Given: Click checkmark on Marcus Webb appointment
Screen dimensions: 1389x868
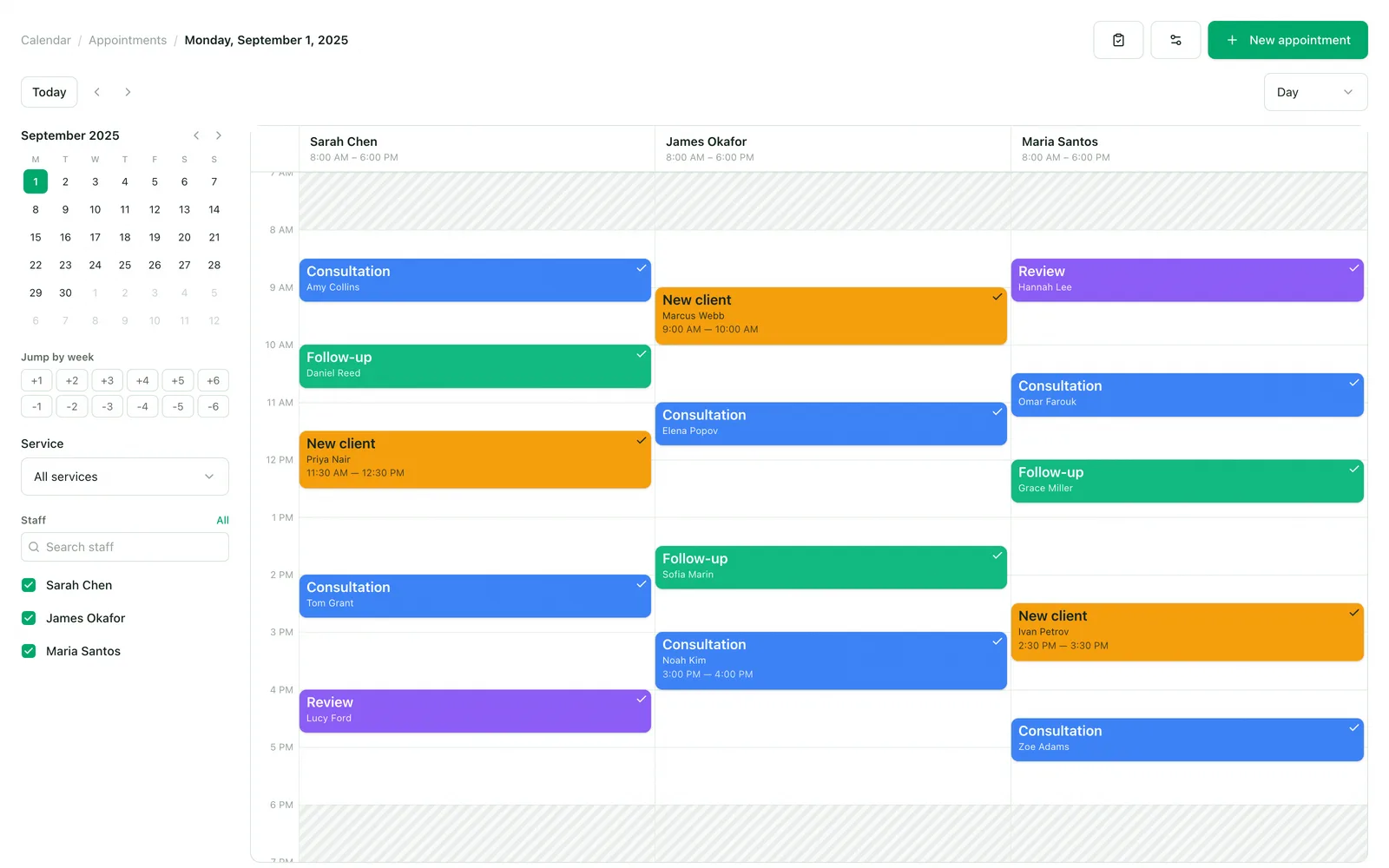Looking at the screenshot, I should (x=997, y=297).
